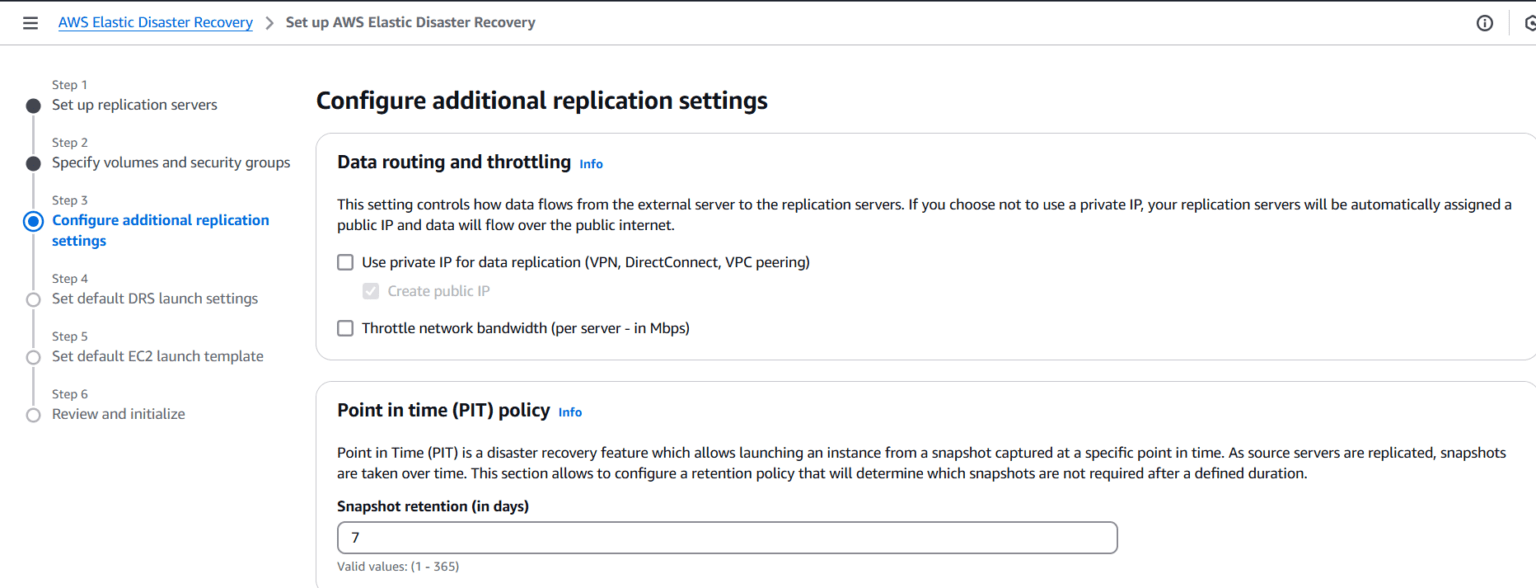This screenshot has width=1536, height=588.
Task: Click the disabled Create public IP checkbox
Action: [371, 291]
